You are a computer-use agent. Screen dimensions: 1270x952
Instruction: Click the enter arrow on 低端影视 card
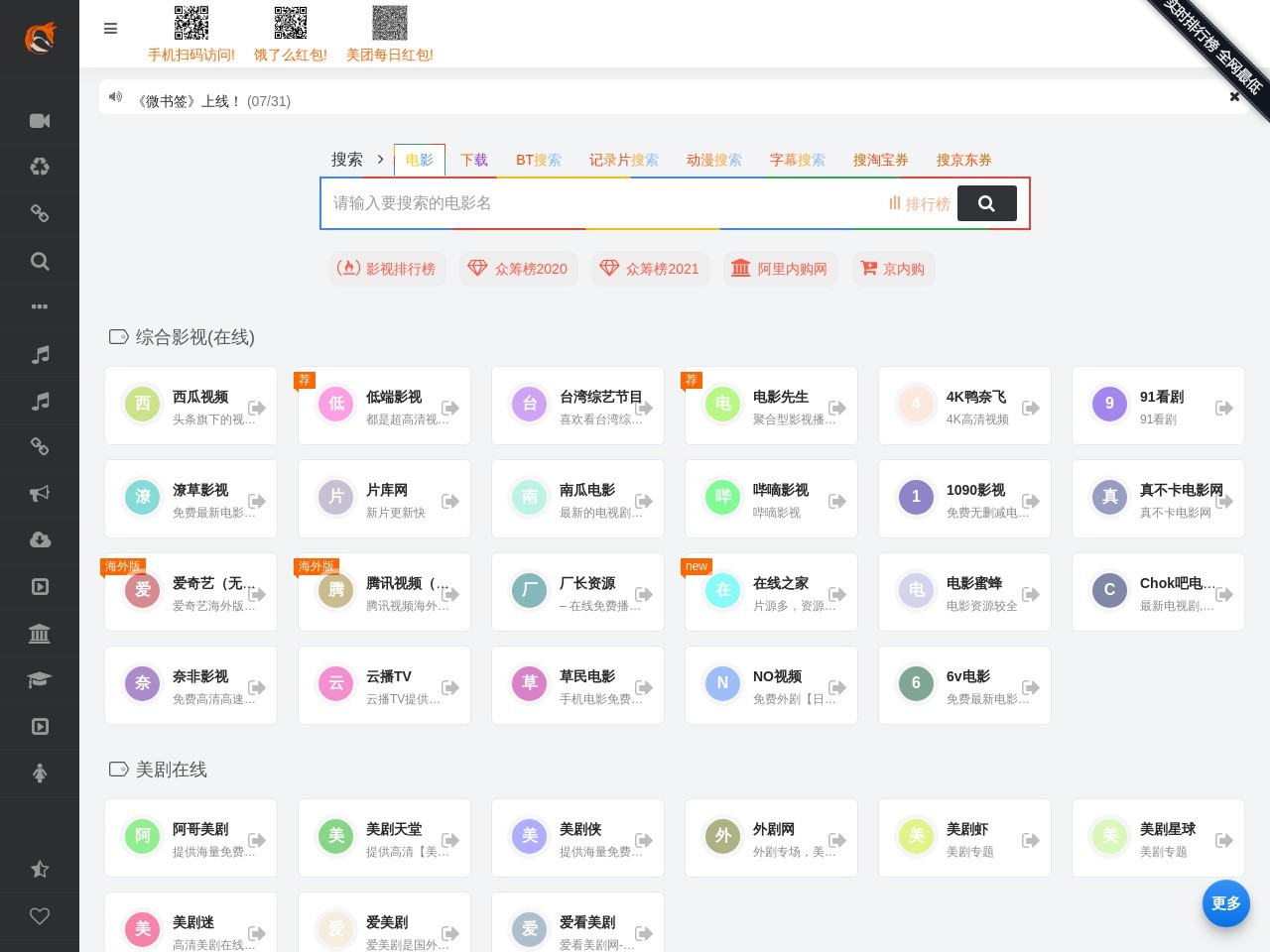pos(450,408)
